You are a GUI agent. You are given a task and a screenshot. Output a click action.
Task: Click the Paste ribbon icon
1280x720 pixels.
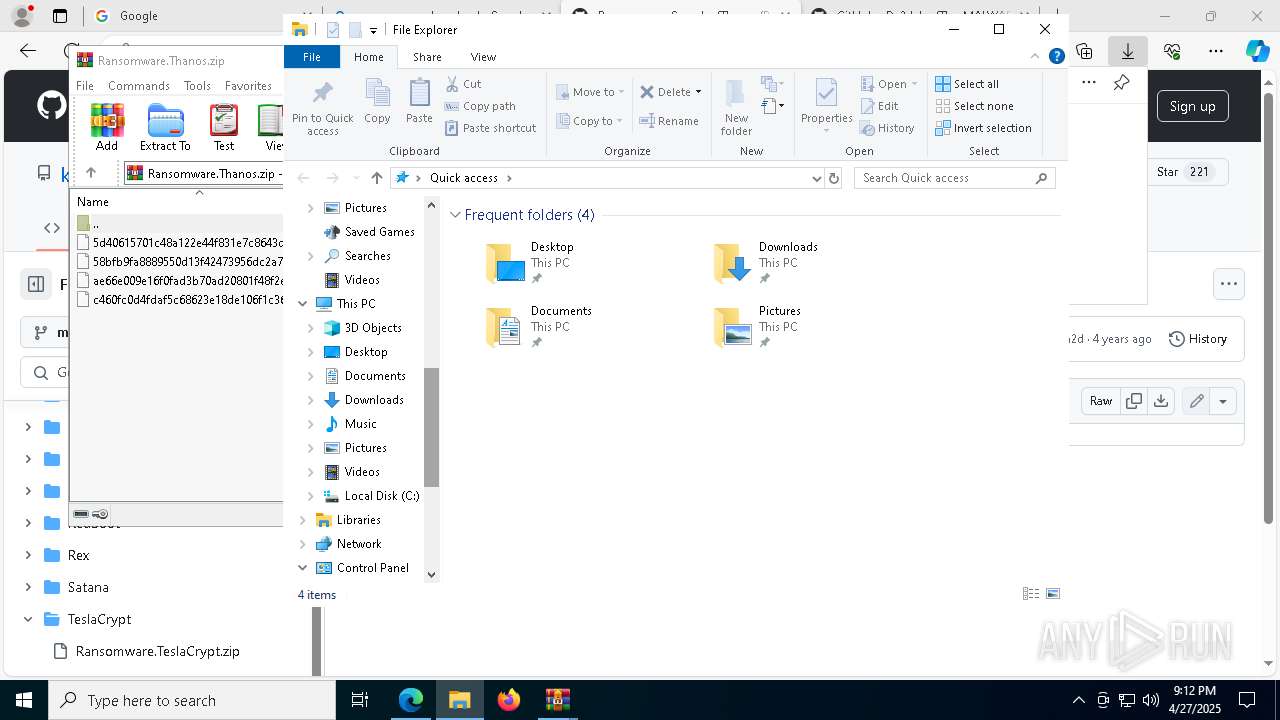point(419,102)
